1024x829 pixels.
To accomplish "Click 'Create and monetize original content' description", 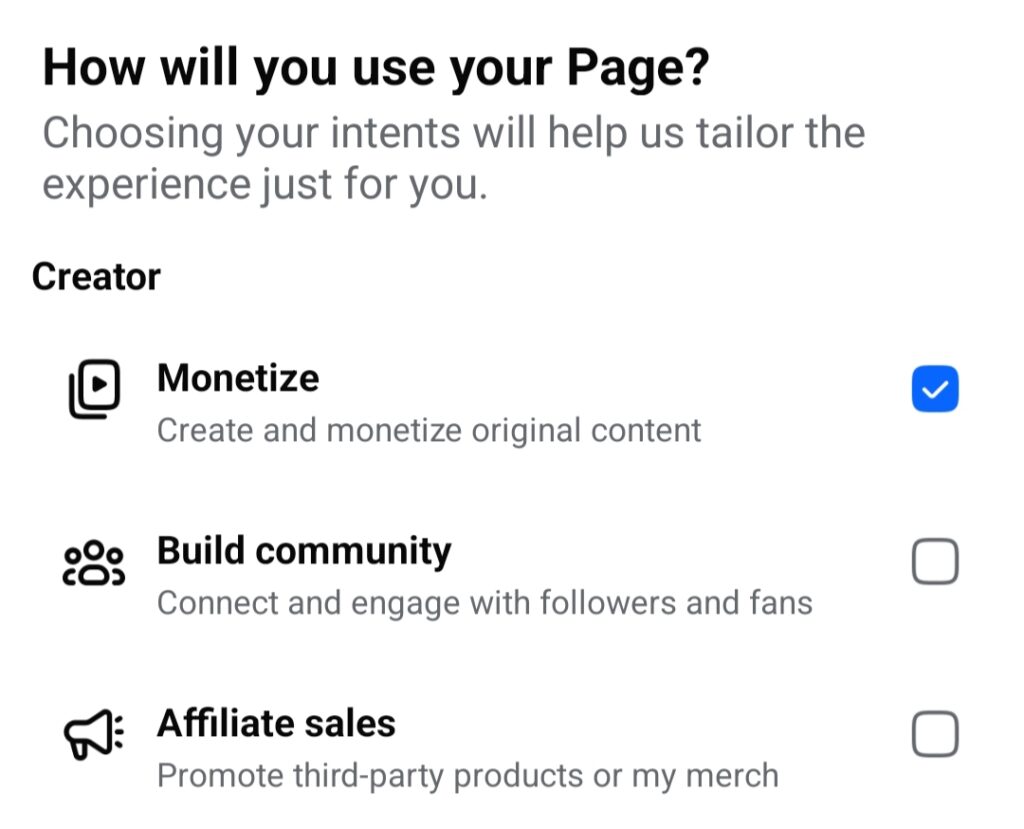I will [428, 430].
